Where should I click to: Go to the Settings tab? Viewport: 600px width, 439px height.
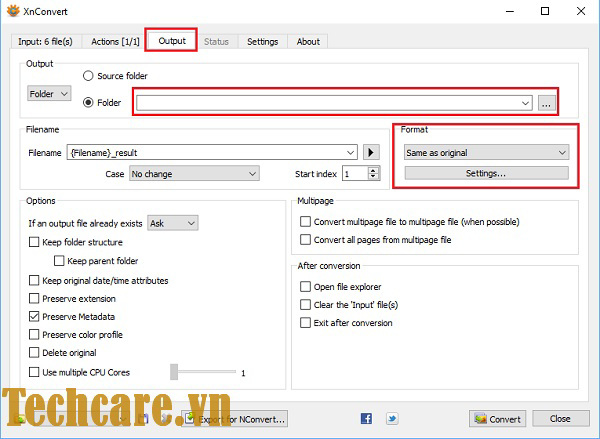(x=262, y=41)
